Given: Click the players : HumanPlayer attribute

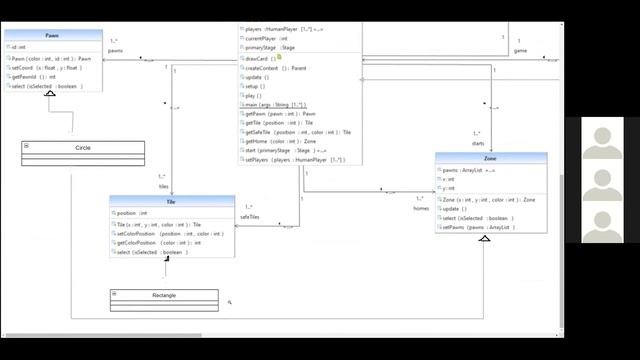Looking at the screenshot, I should pyautogui.click(x=282, y=29).
